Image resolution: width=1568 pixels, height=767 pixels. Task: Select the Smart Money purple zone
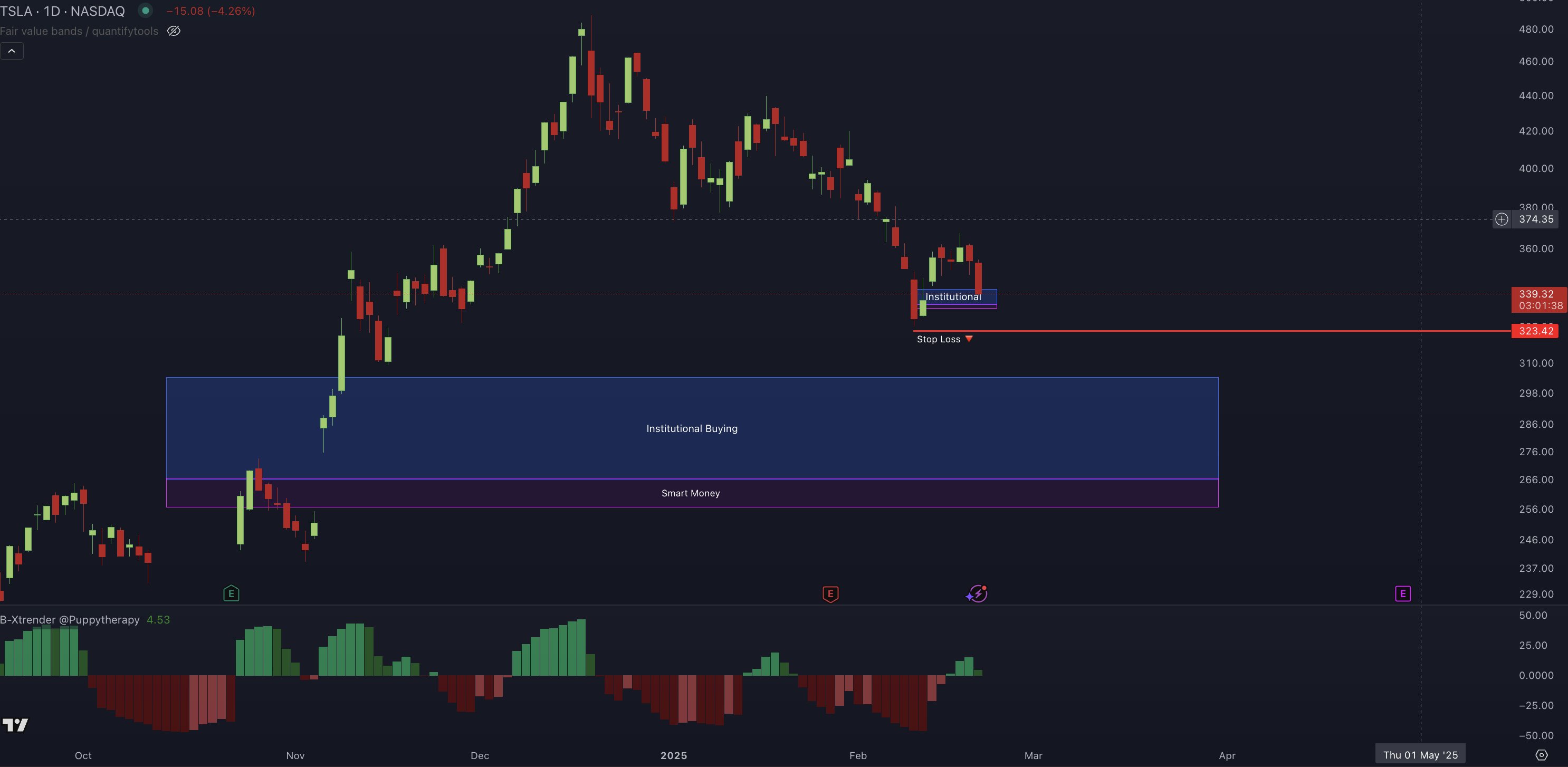pyautogui.click(x=690, y=493)
